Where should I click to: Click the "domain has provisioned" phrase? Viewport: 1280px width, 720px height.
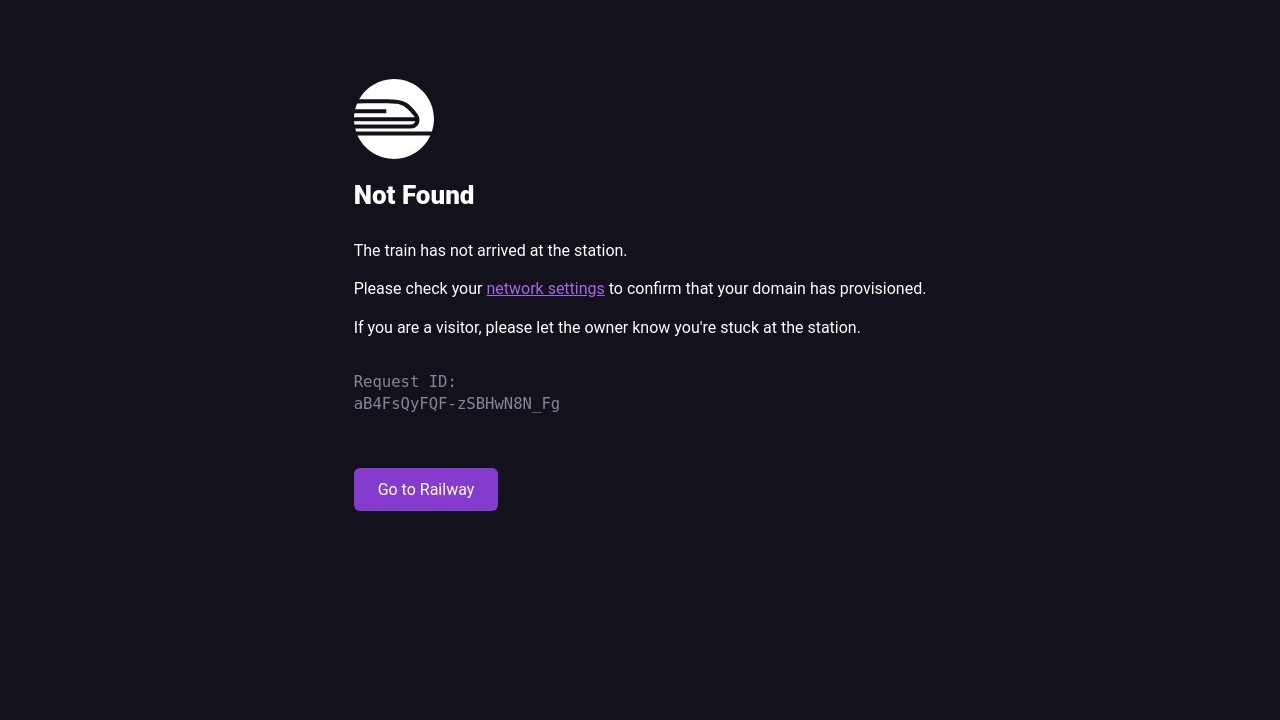point(839,289)
